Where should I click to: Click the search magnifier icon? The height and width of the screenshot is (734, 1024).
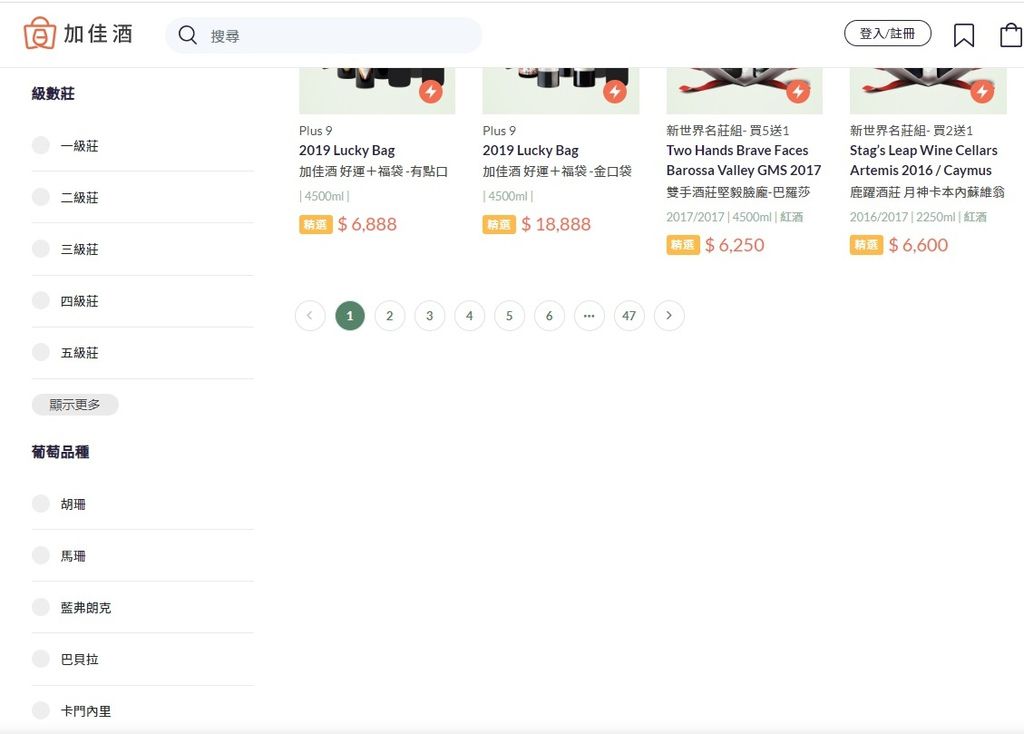click(x=187, y=35)
